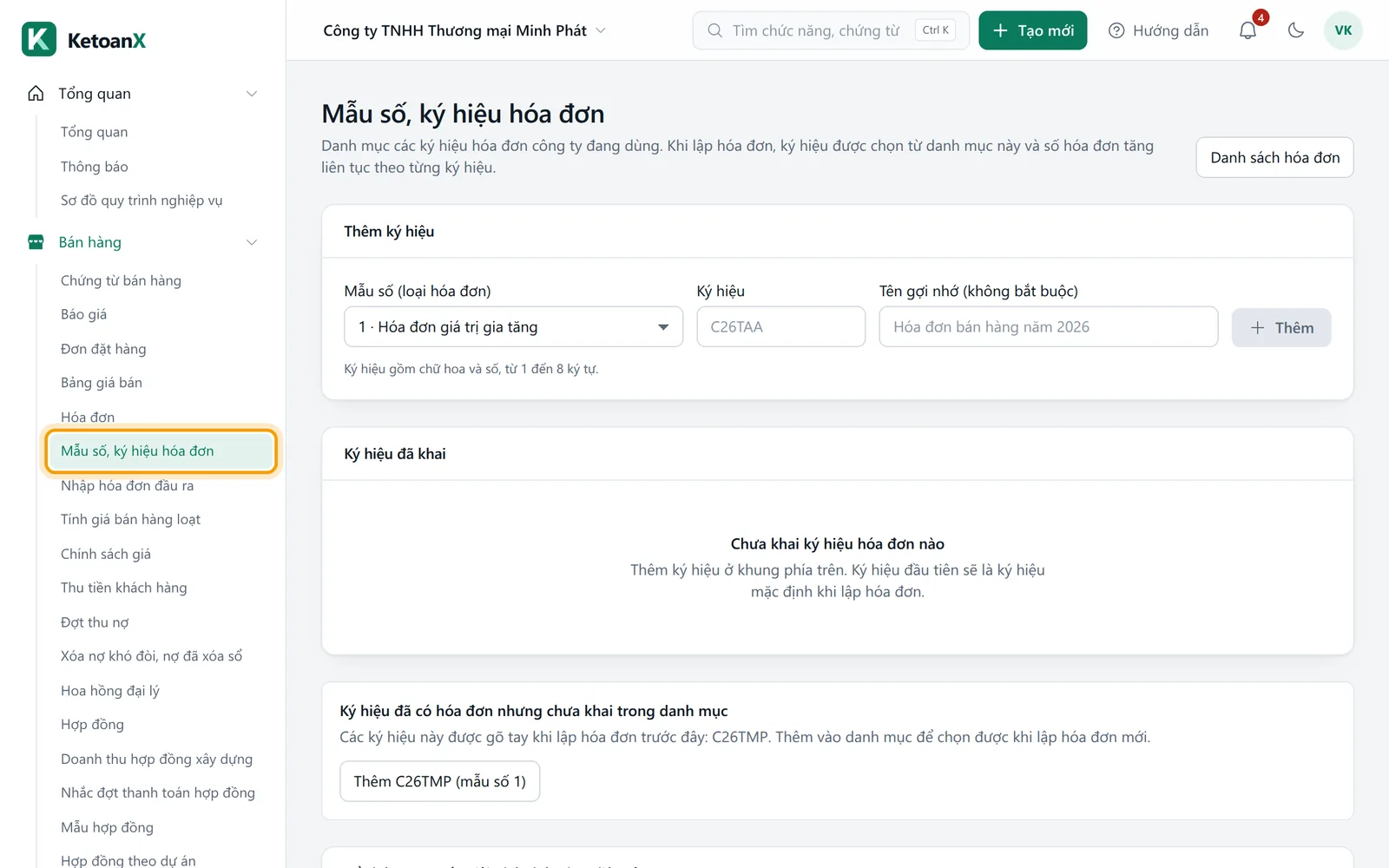Click the Tạo mới button
The height and width of the screenshot is (868, 1389).
pos(1032,30)
